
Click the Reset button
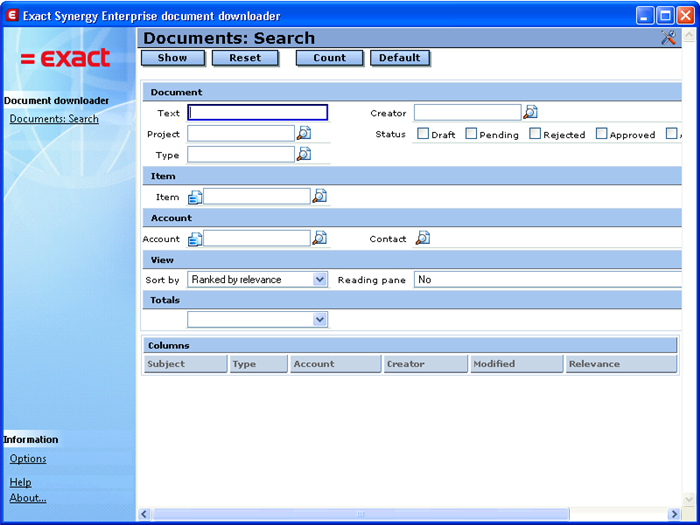(245, 58)
